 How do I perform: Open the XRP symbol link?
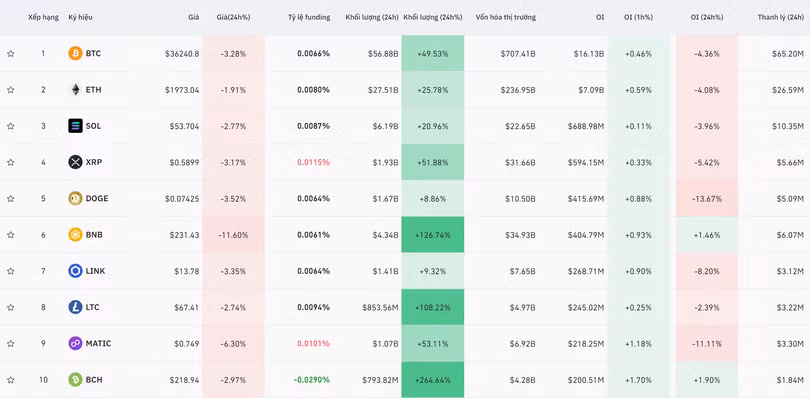coord(94,162)
